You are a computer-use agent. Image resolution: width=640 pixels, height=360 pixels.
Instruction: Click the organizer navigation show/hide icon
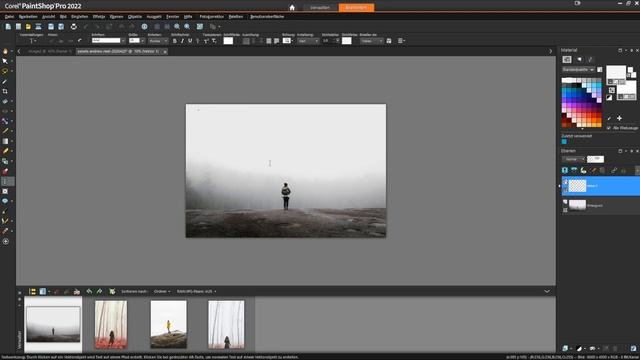coord(32,291)
